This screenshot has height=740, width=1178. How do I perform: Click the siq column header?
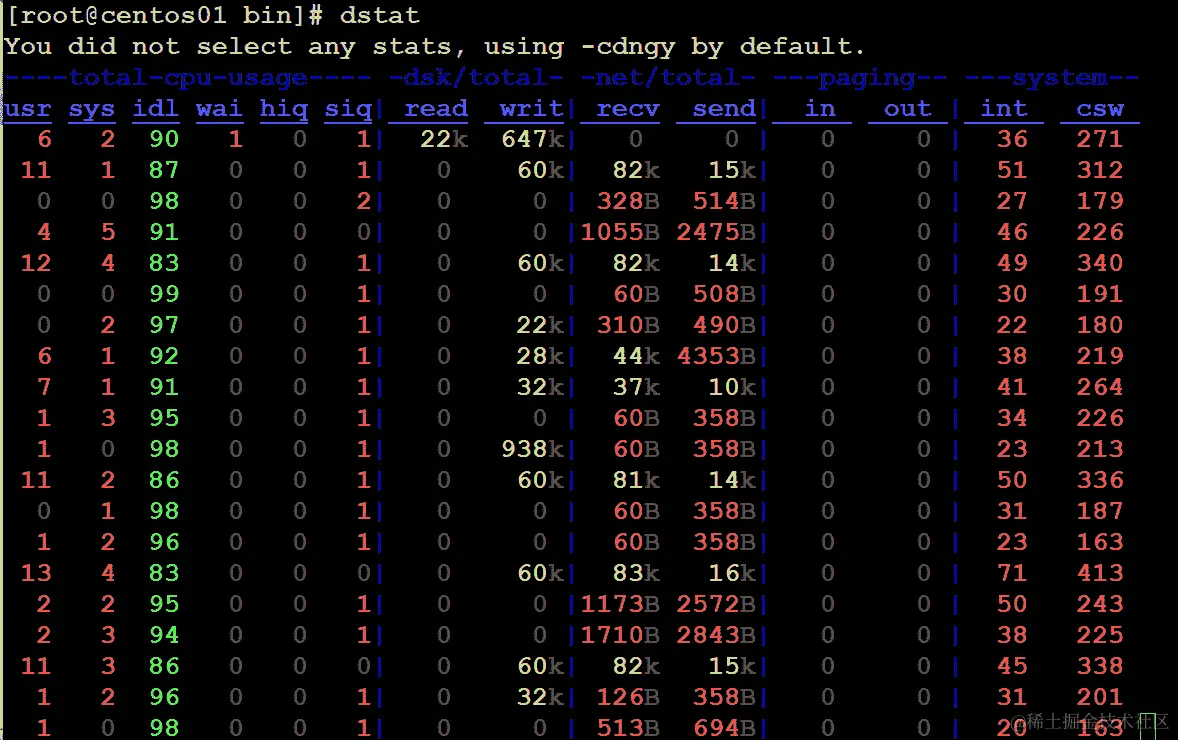coord(348,109)
